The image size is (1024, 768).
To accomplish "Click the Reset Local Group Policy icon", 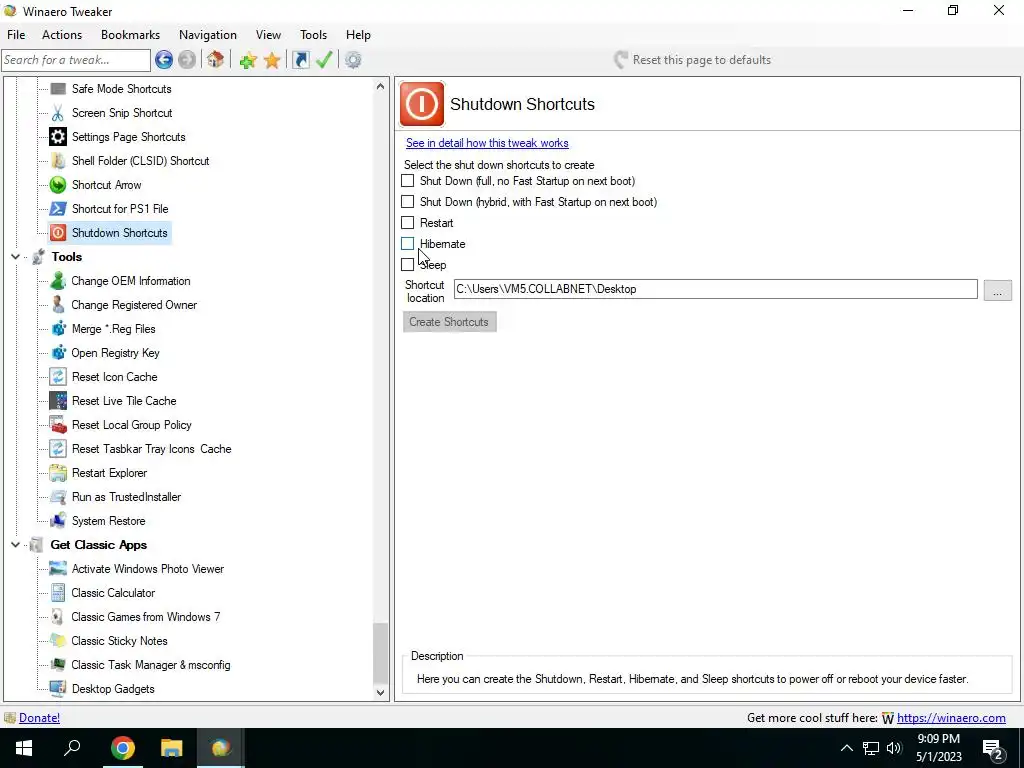I will click(58, 424).
